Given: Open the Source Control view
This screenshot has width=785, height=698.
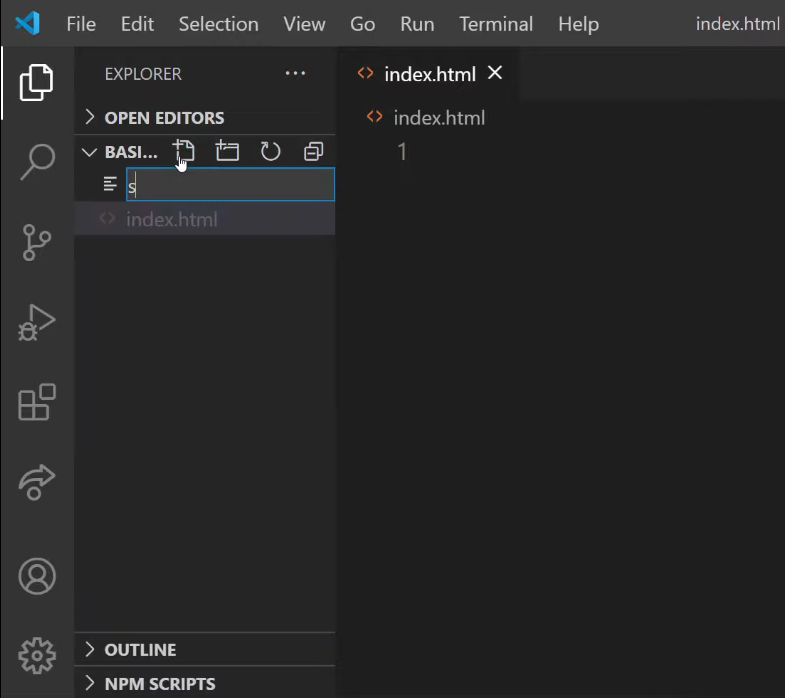Looking at the screenshot, I should (37, 242).
